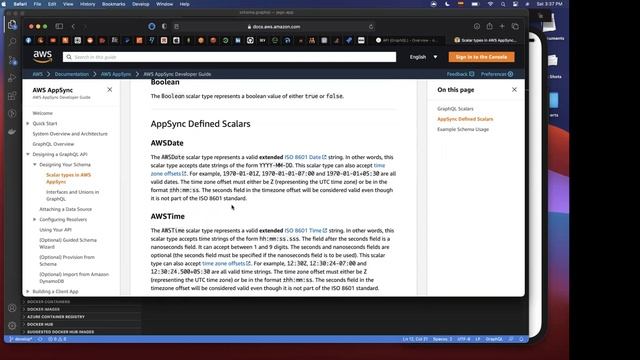Screen dimensions: 640x360
Task: Expand SUGGESTED DOCKER HUB IMAGES section
Action: [60, 332]
